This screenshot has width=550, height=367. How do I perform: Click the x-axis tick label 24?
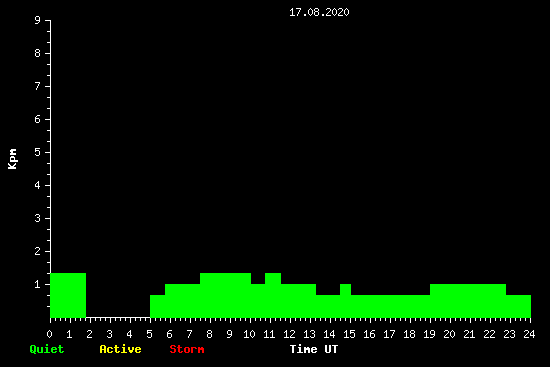tap(529, 334)
